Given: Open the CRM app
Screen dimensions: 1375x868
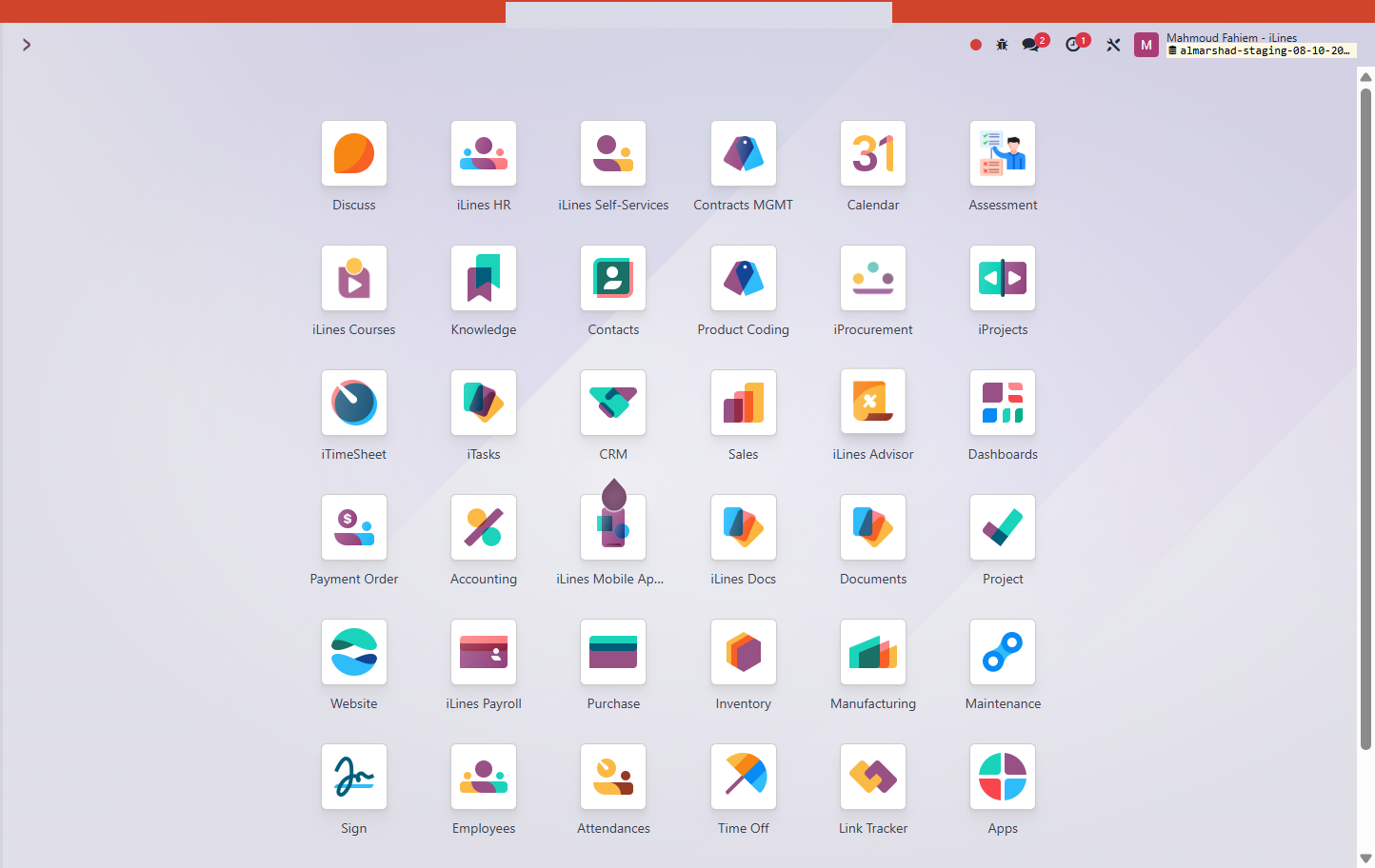Looking at the screenshot, I should point(613,403).
